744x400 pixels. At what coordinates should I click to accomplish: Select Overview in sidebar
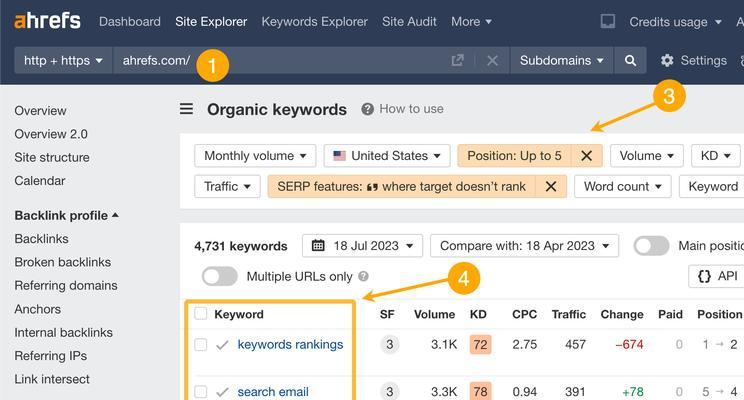tap(40, 111)
